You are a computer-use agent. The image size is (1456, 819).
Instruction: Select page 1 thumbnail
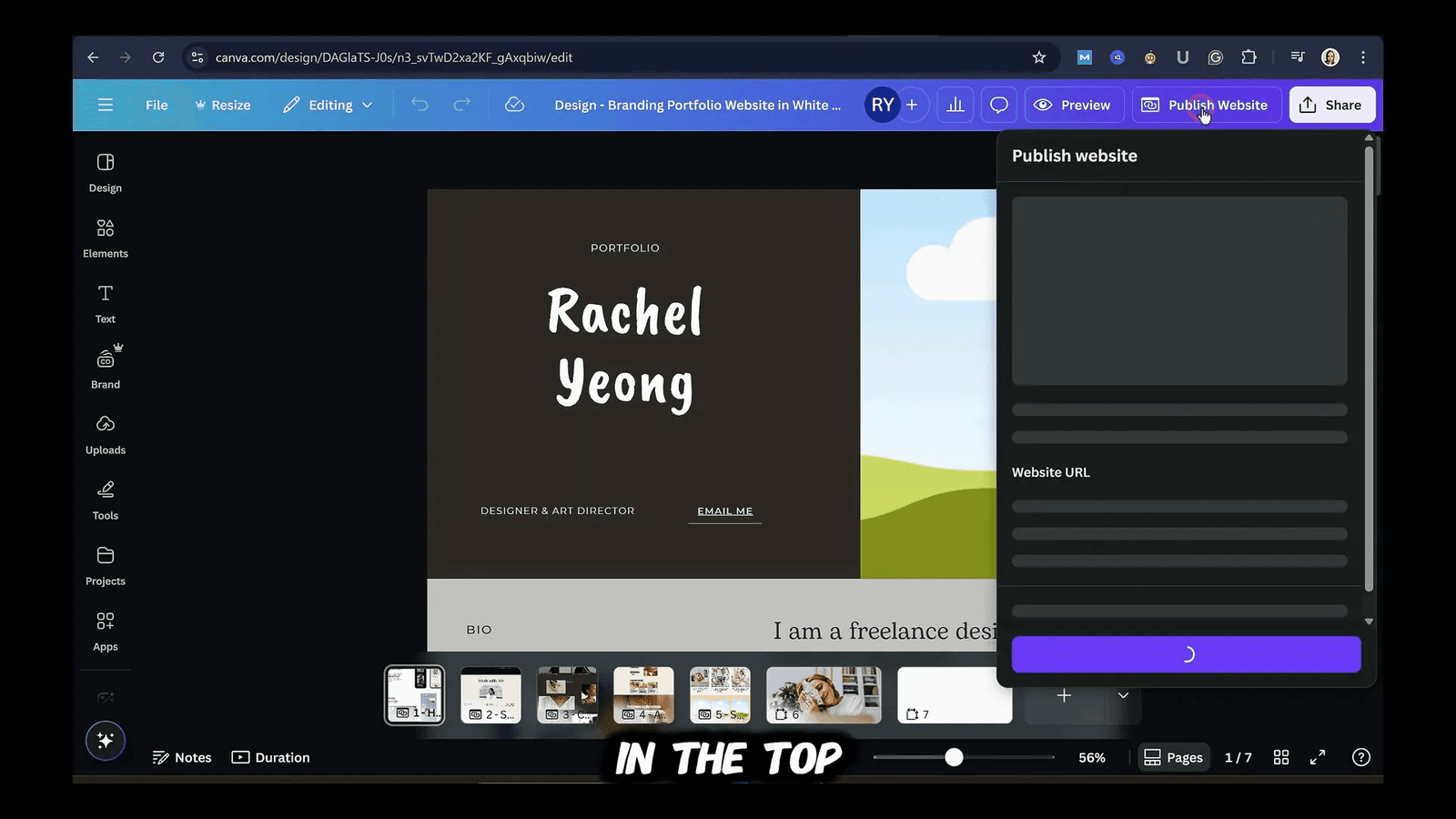[x=414, y=695]
